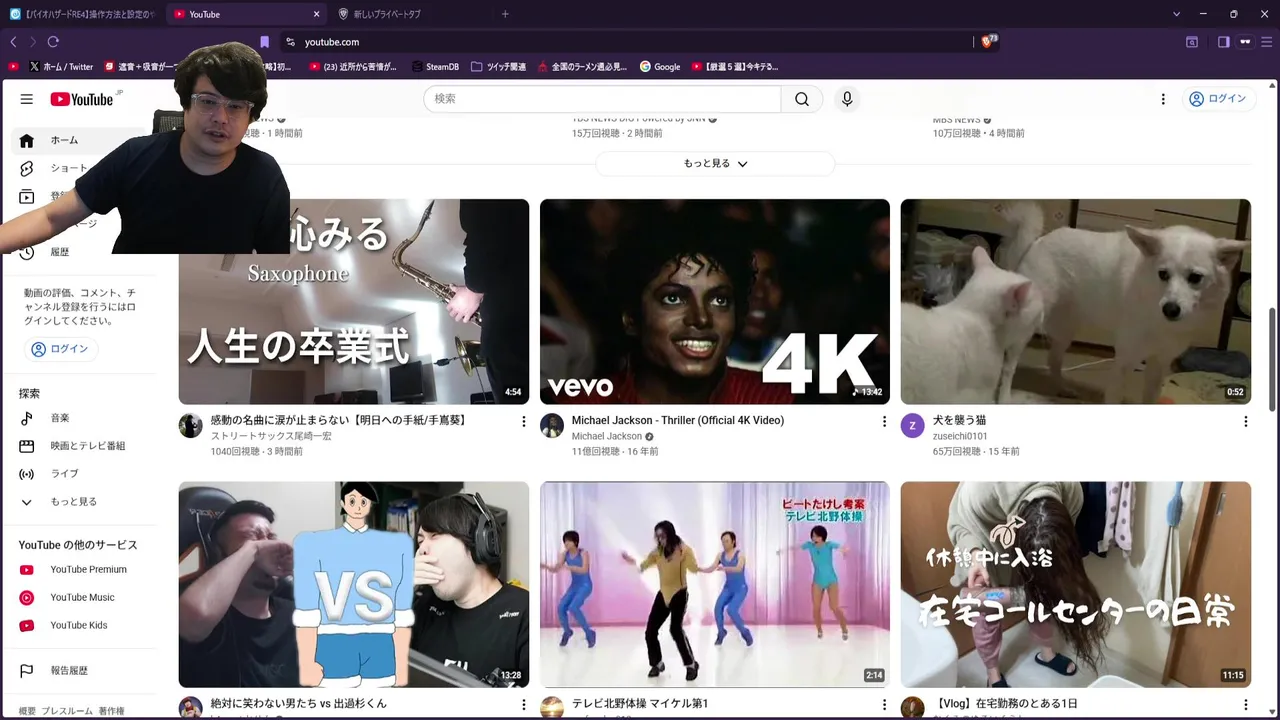Viewport: 1280px width, 720px height.
Task: Open the YouTube hamburger guide menu
Action: click(27, 99)
